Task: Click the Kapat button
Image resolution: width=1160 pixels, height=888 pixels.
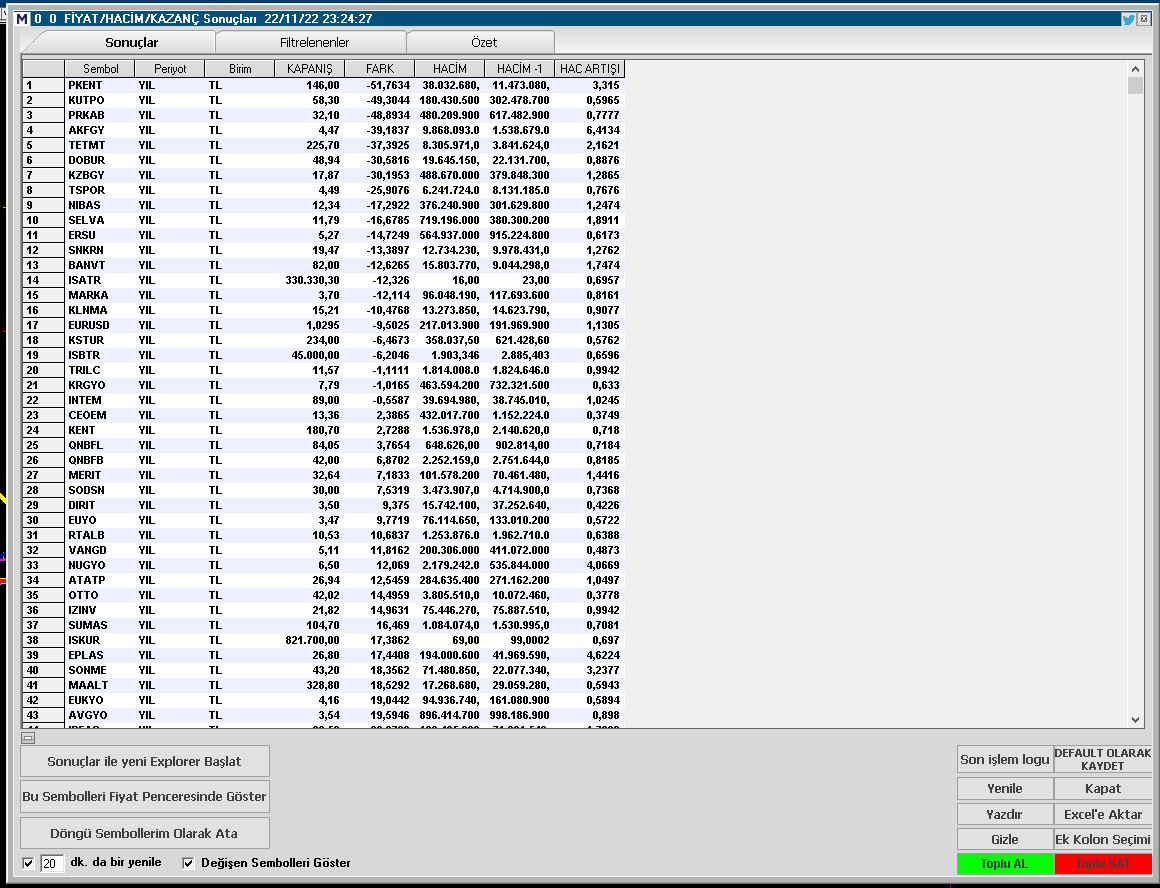Action: click(x=1102, y=789)
